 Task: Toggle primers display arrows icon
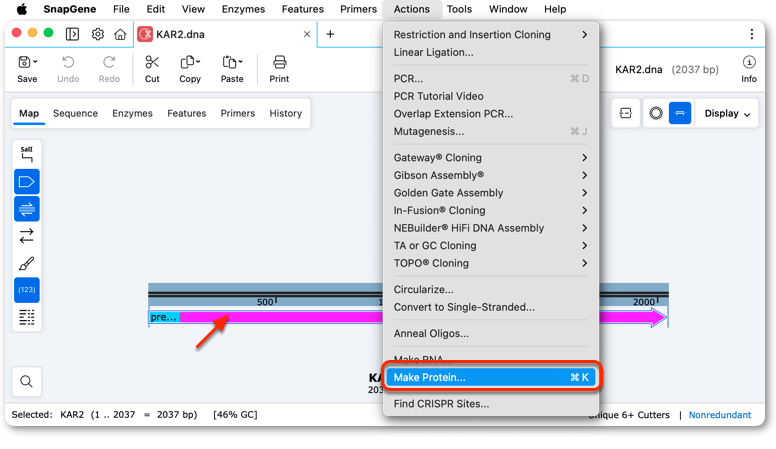pos(27,236)
